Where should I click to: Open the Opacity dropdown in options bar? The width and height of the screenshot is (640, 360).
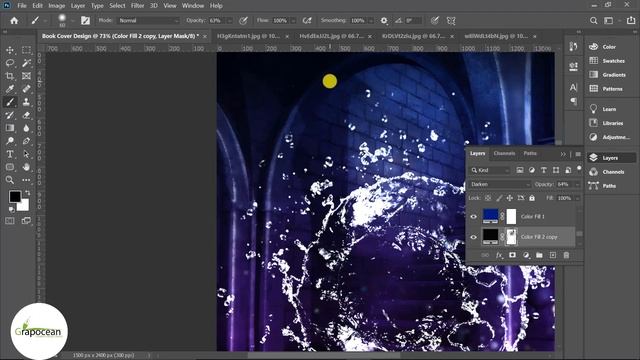point(230,20)
